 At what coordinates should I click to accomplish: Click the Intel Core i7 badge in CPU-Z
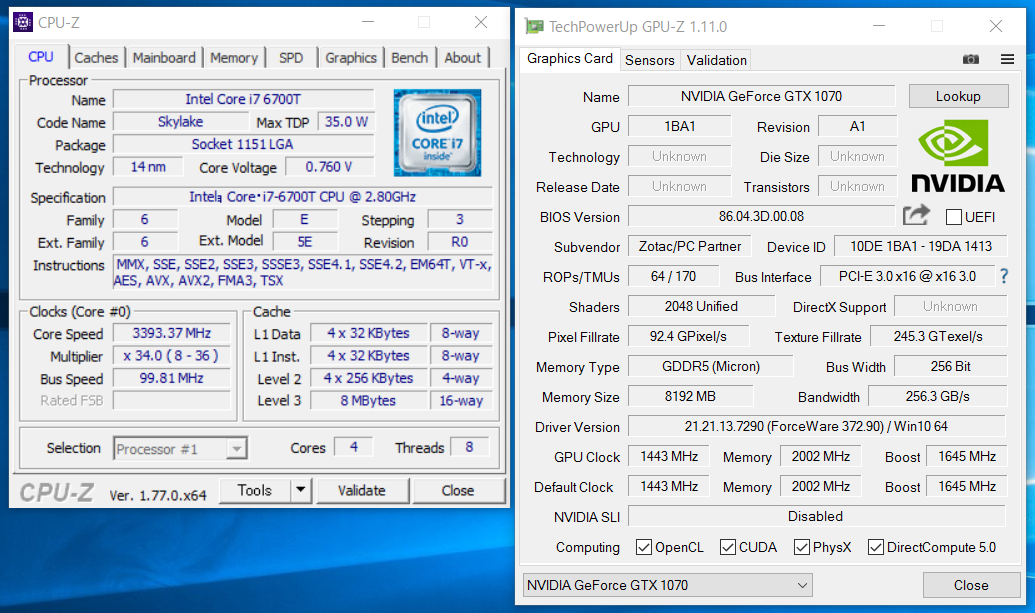(437, 128)
